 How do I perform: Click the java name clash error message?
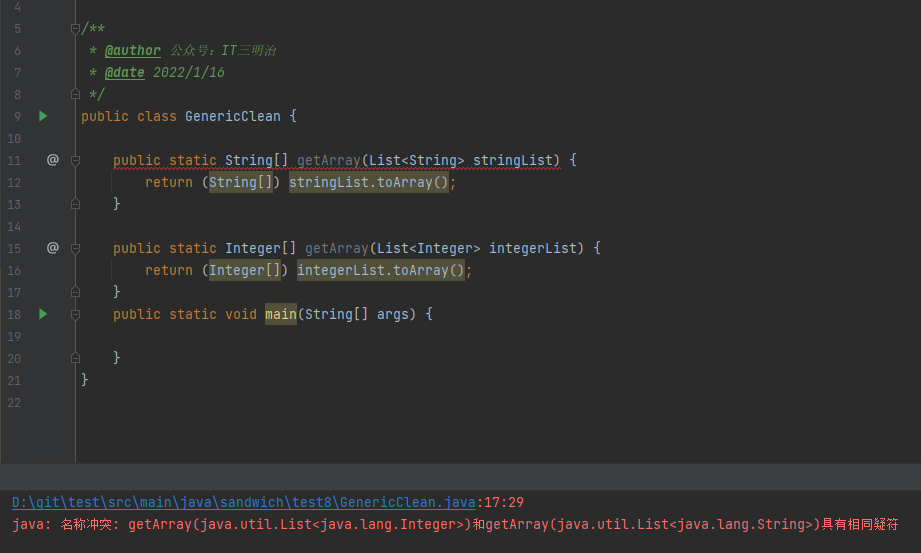point(455,524)
